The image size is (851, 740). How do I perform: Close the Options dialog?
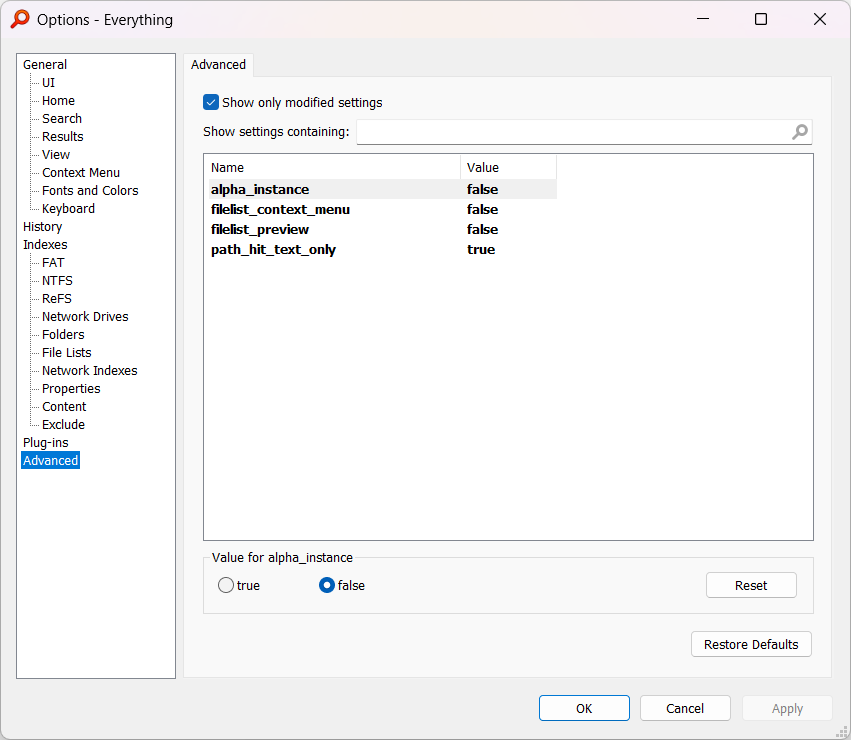pyautogui.click(x=820, y=20)
